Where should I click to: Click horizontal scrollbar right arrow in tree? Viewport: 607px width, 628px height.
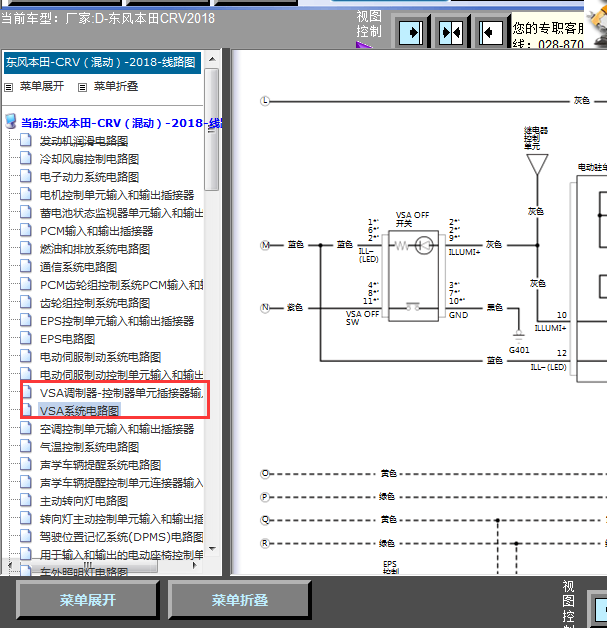pyautogui.click(x=195, y=566)
